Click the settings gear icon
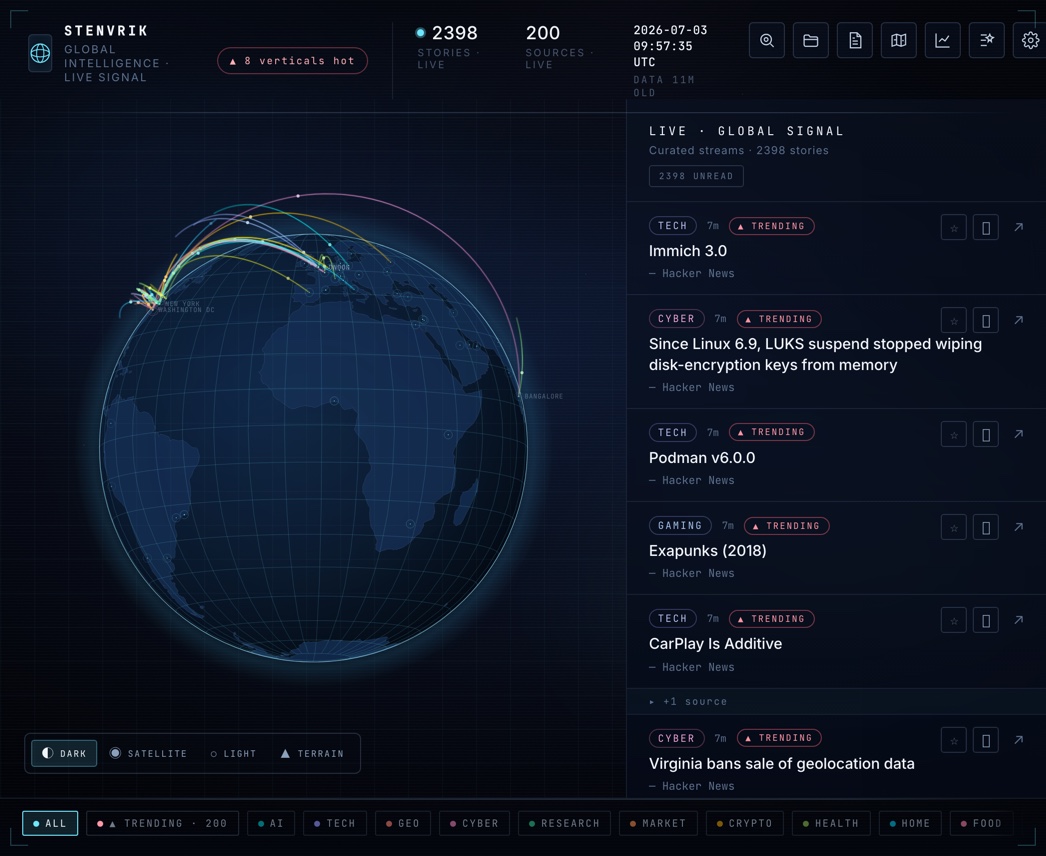 coord(1030,41)
